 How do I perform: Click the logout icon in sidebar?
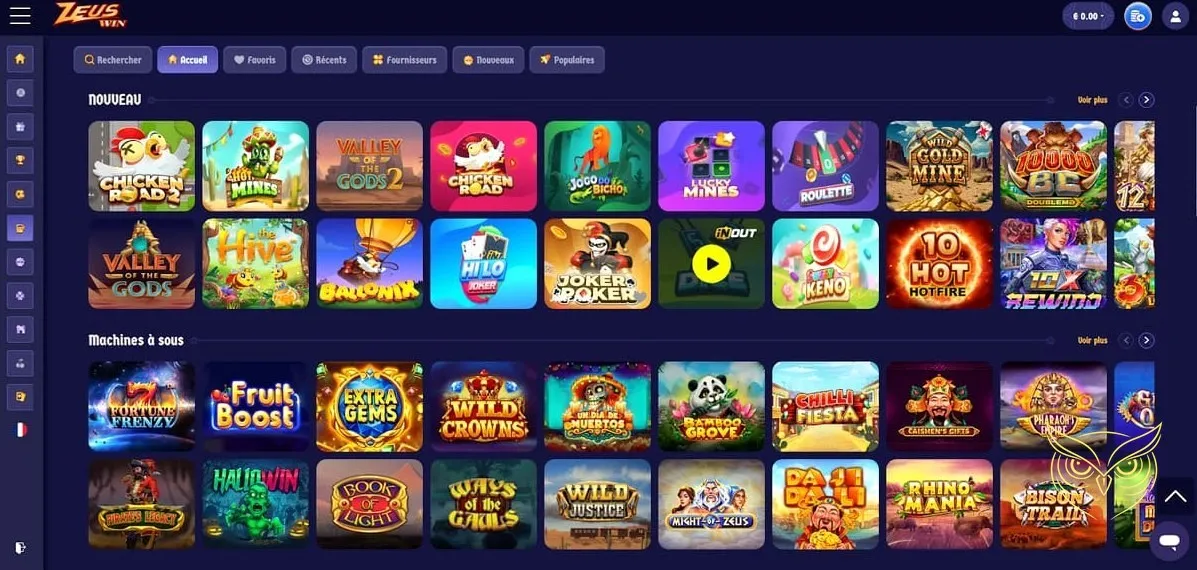coord(20,547)
